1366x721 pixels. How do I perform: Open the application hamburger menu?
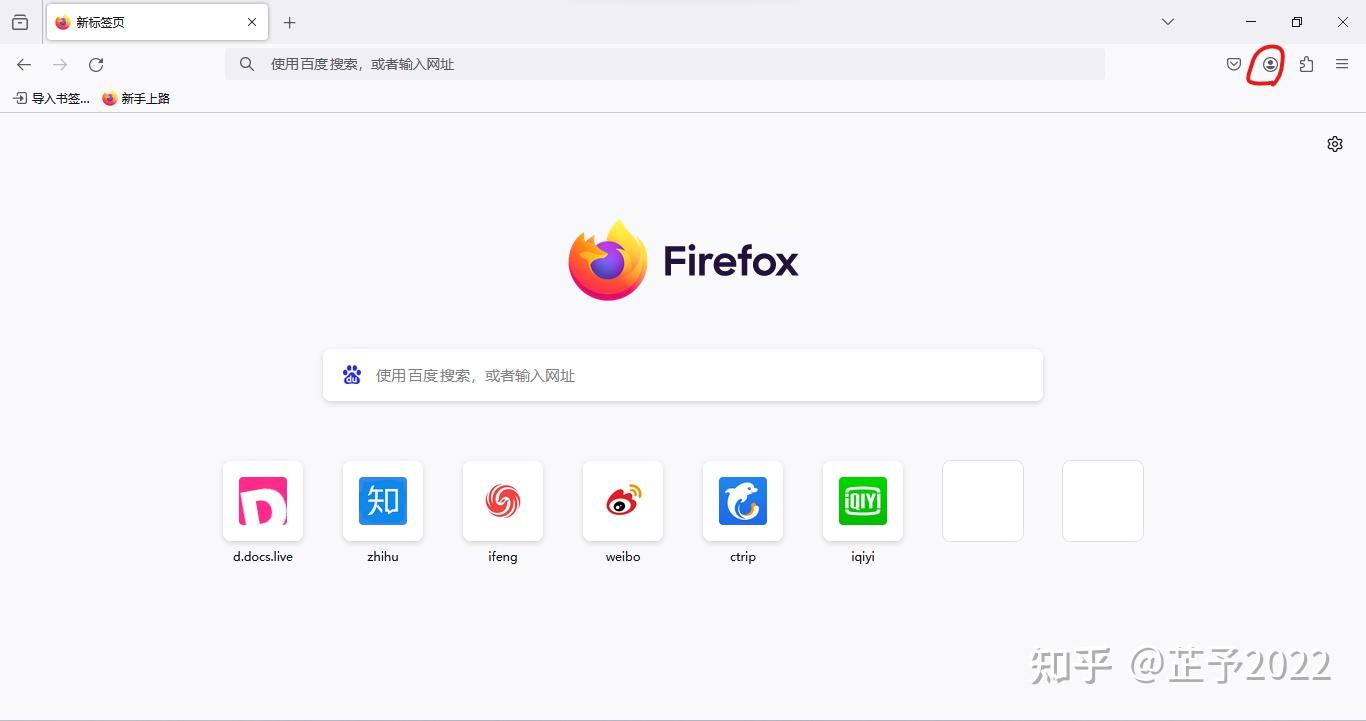1342,64
